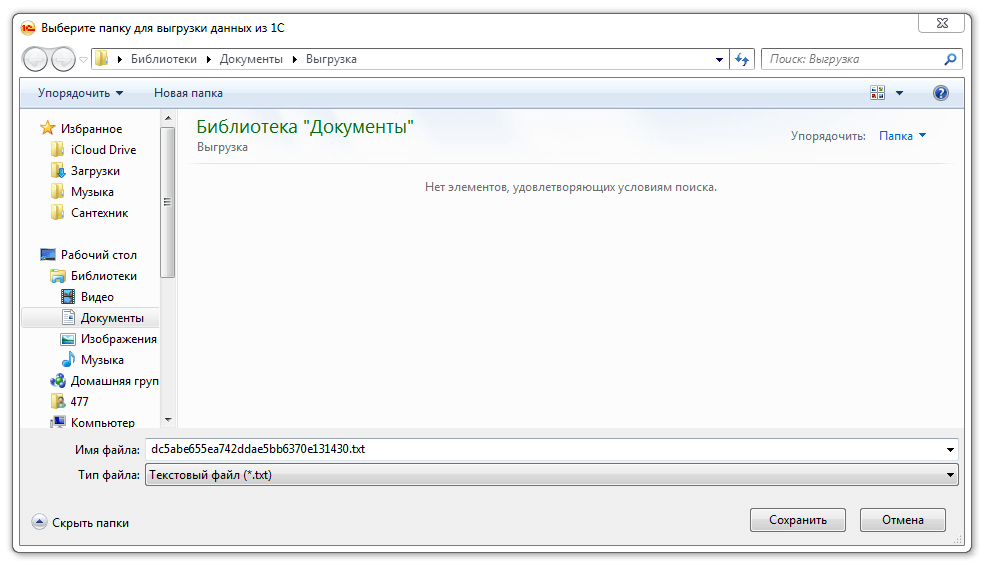
Task: Open the Упорядочить menu
Action: point(80,93)
